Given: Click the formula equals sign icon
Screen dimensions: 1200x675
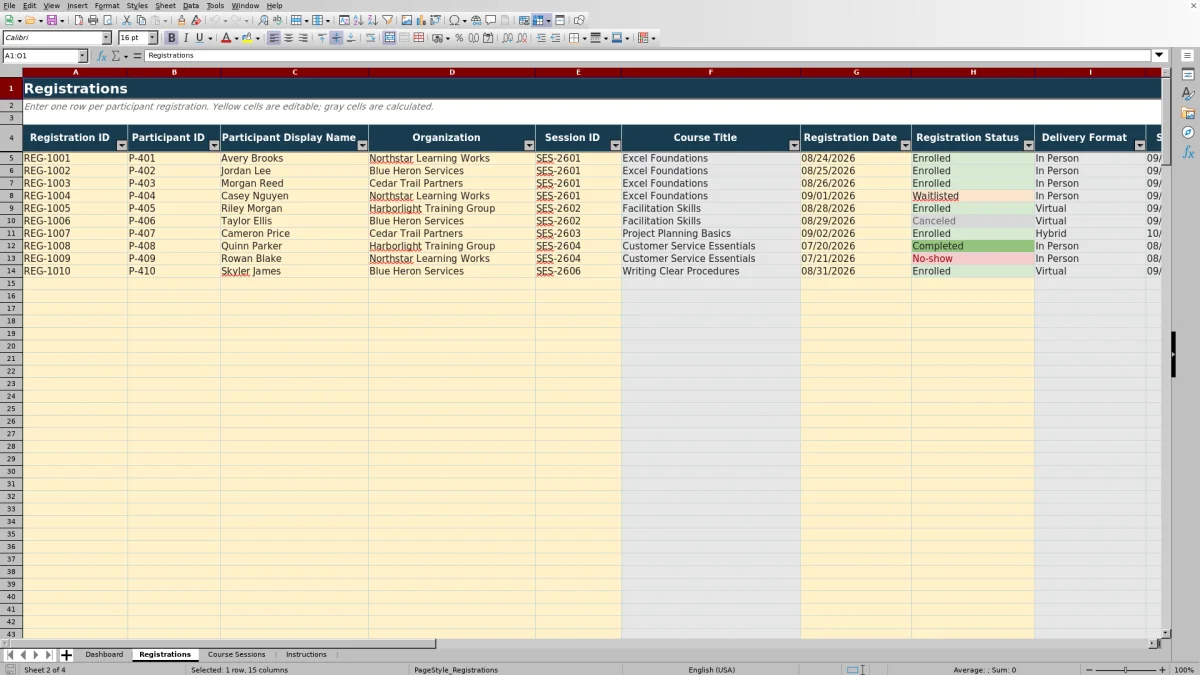Looking at the screenshot, I should click(137, 56).
